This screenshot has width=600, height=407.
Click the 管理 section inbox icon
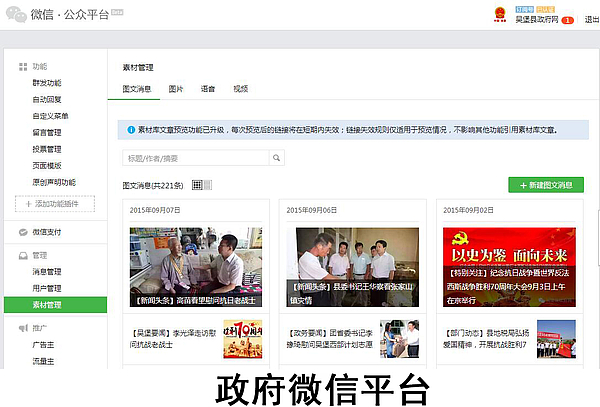pos(23,256)
